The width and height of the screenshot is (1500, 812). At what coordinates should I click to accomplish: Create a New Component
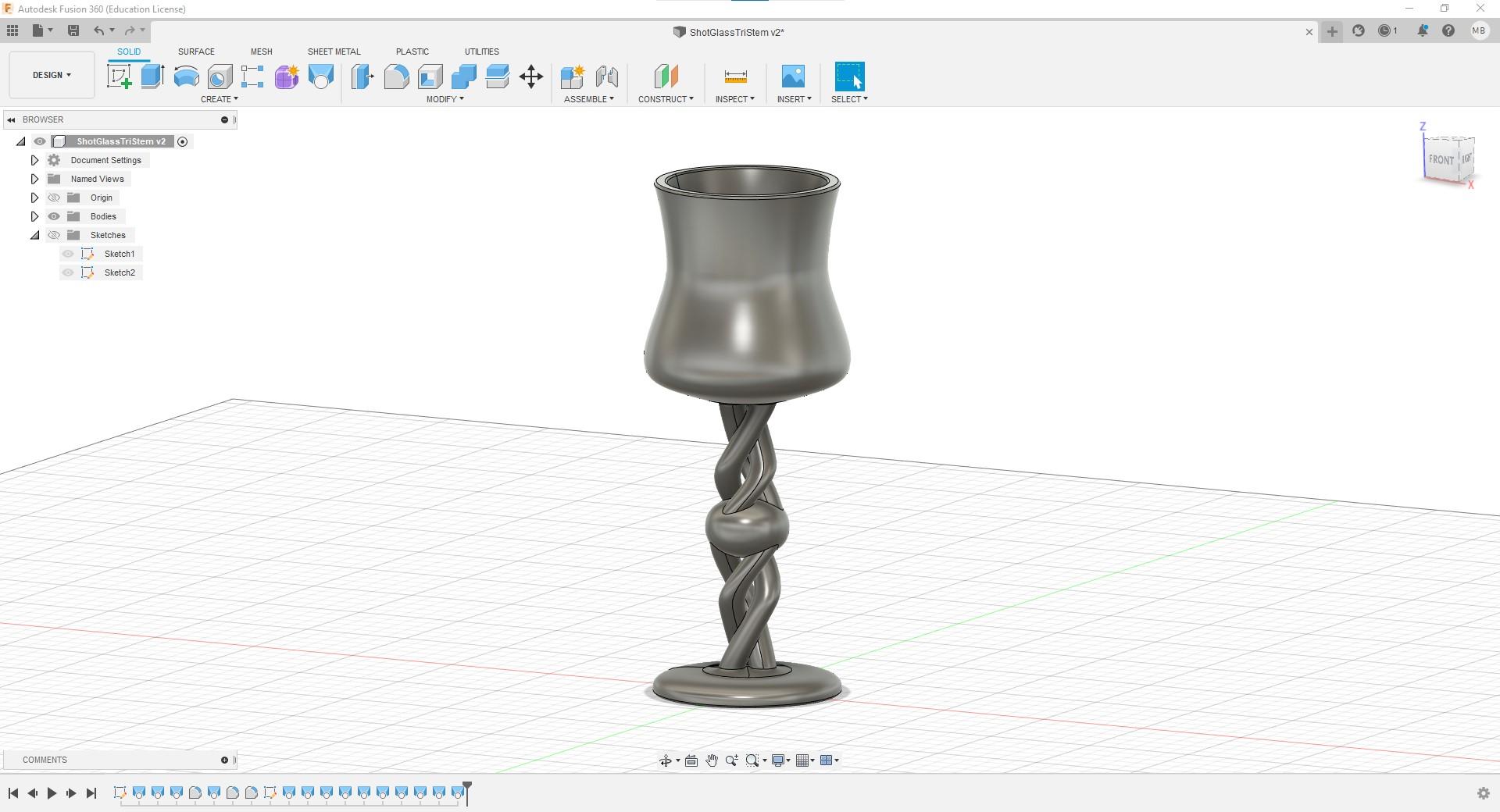573,77
